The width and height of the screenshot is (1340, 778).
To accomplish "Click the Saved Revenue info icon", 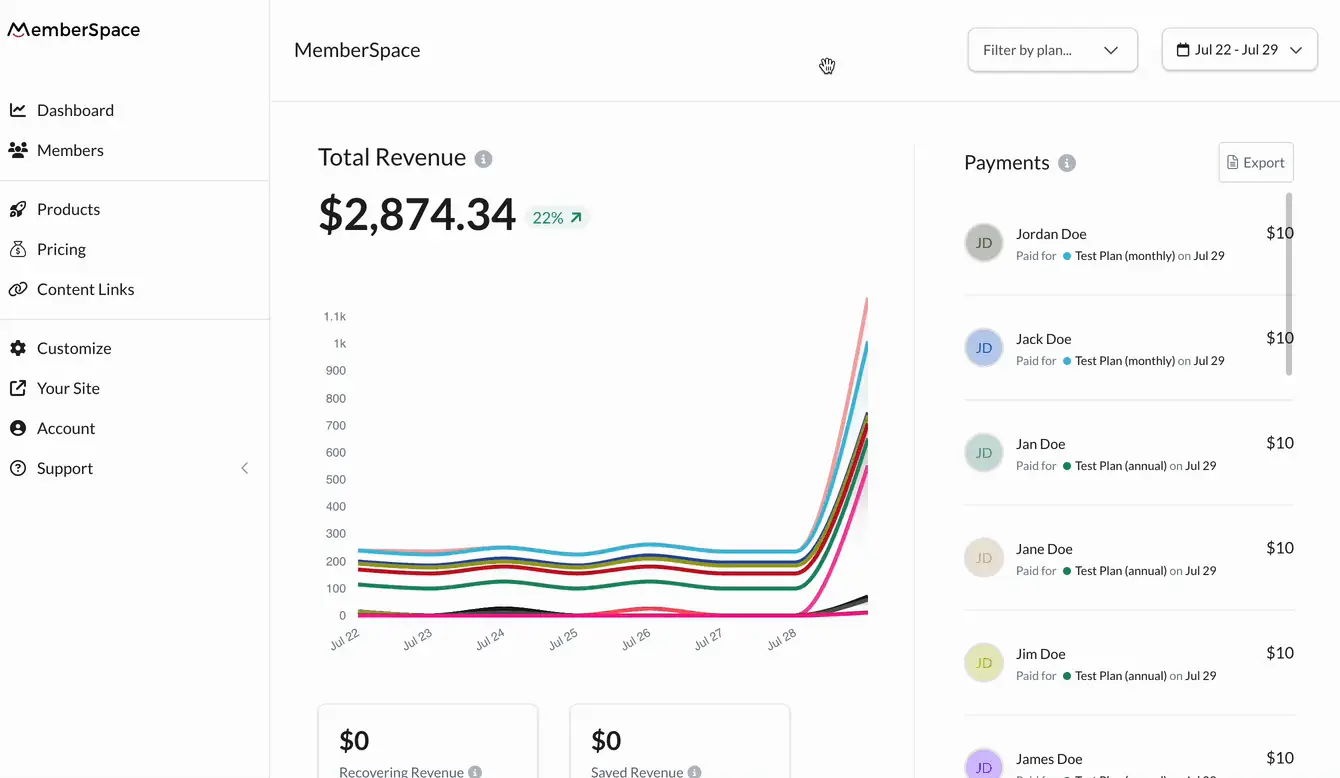I will 694,772.
